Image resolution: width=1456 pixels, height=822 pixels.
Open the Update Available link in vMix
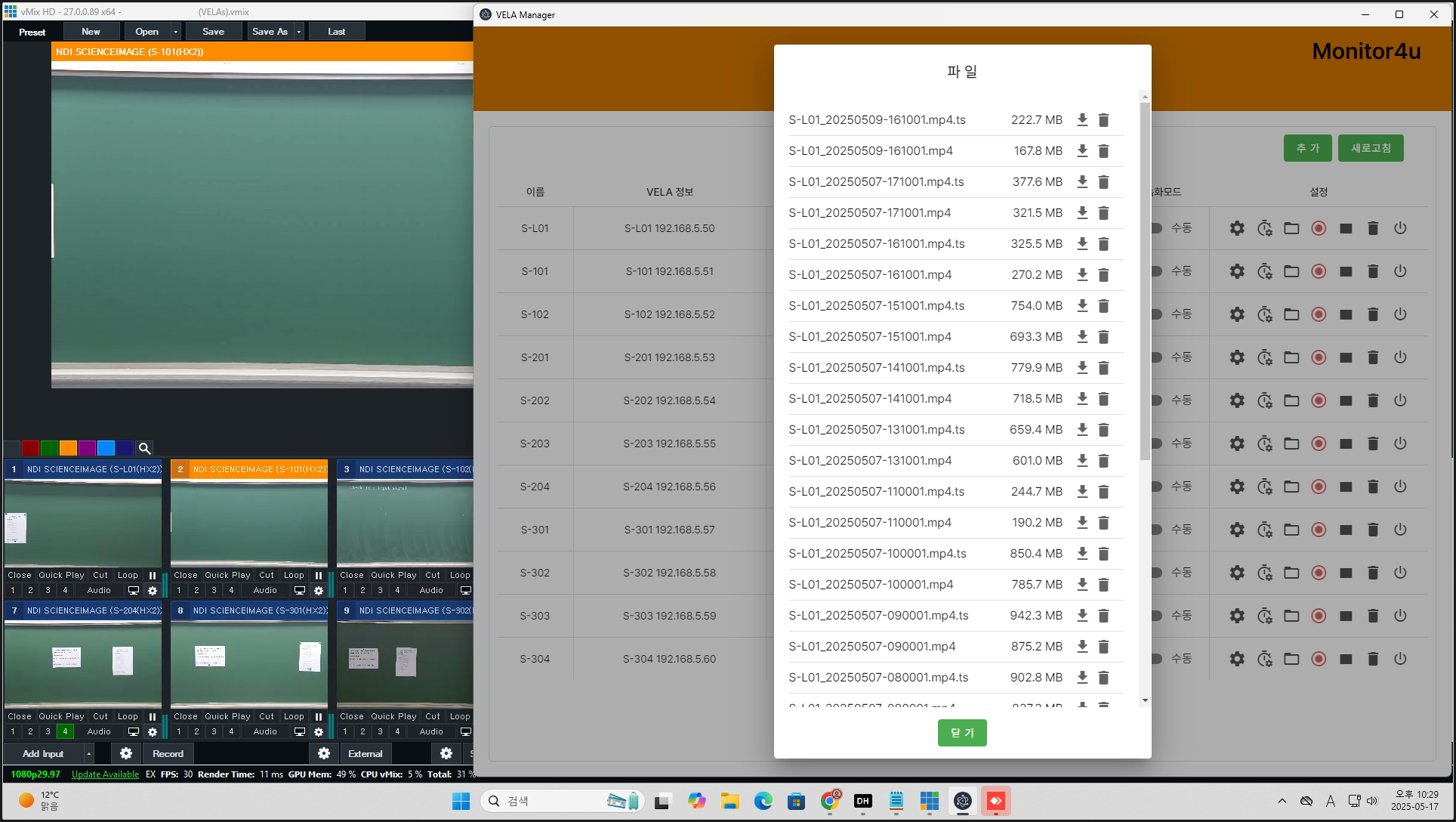coord(105,774)
